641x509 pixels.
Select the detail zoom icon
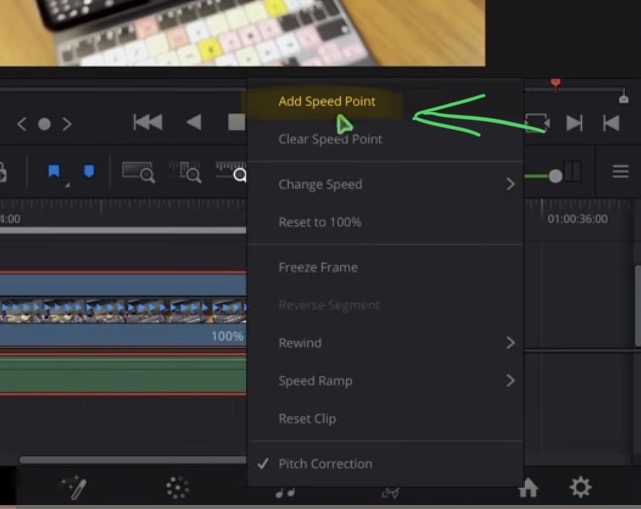[185, 172]
